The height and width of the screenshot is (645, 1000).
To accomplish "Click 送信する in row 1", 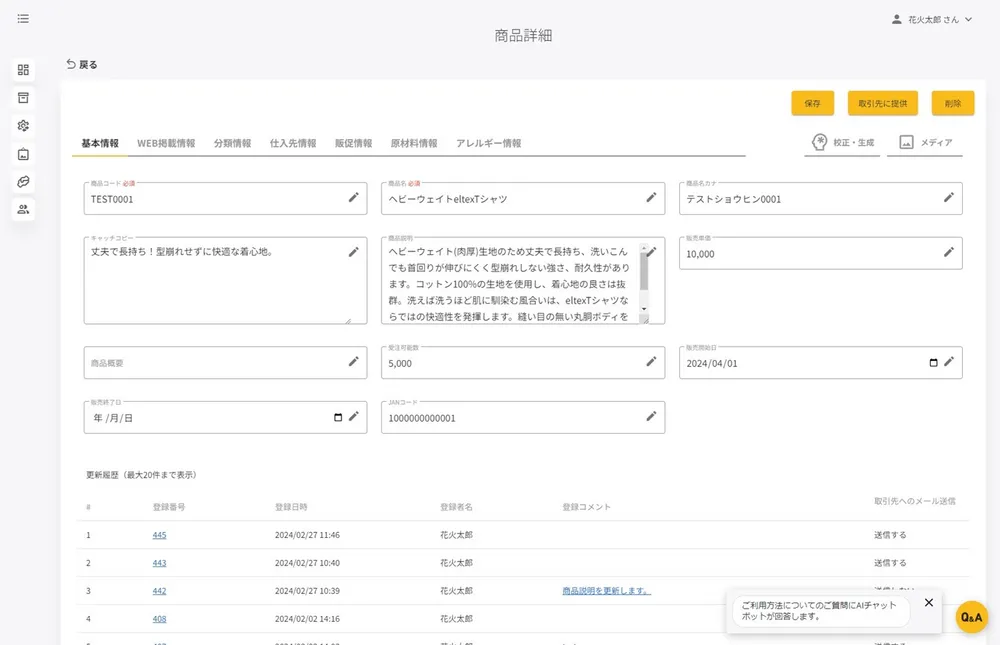I will [x=890, y=535].
